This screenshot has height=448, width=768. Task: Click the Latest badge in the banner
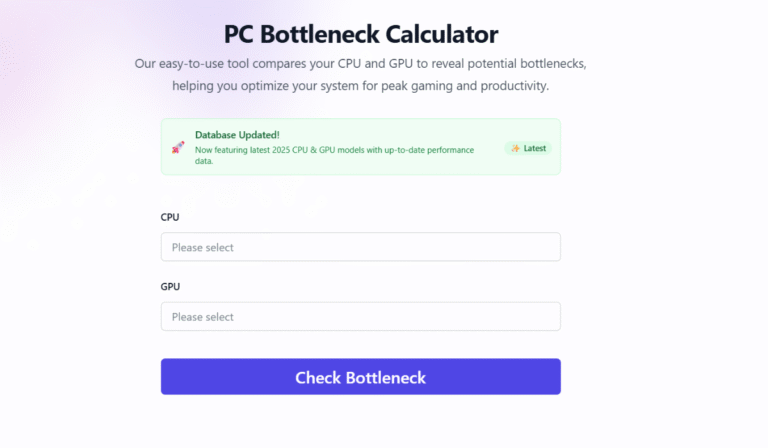(528, 148)
